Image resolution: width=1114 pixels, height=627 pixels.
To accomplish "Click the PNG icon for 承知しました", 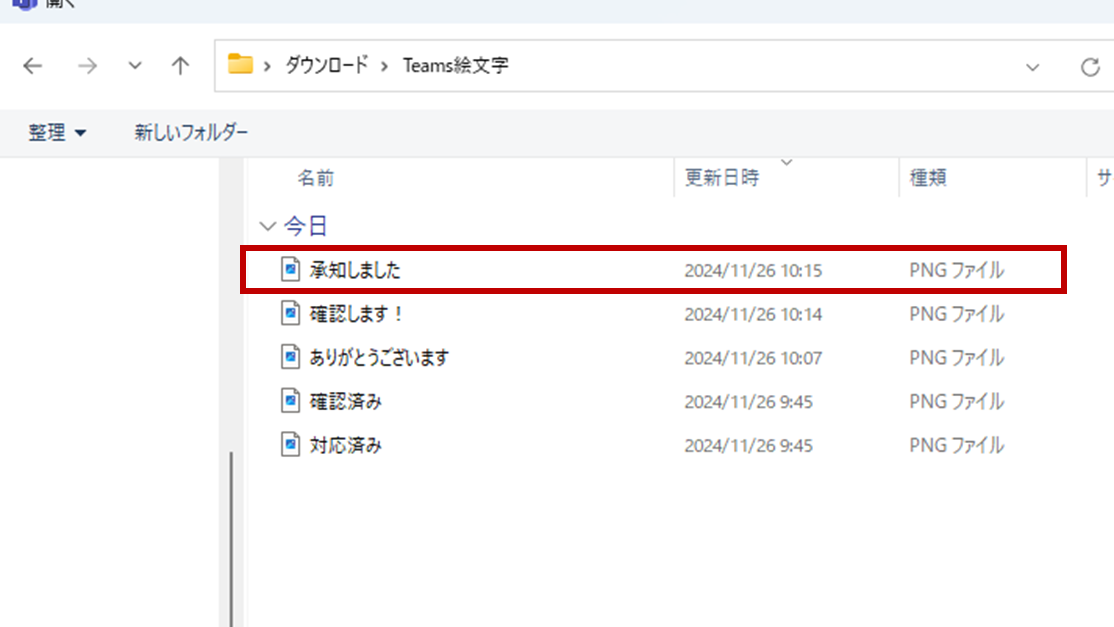I will [290, 270].
